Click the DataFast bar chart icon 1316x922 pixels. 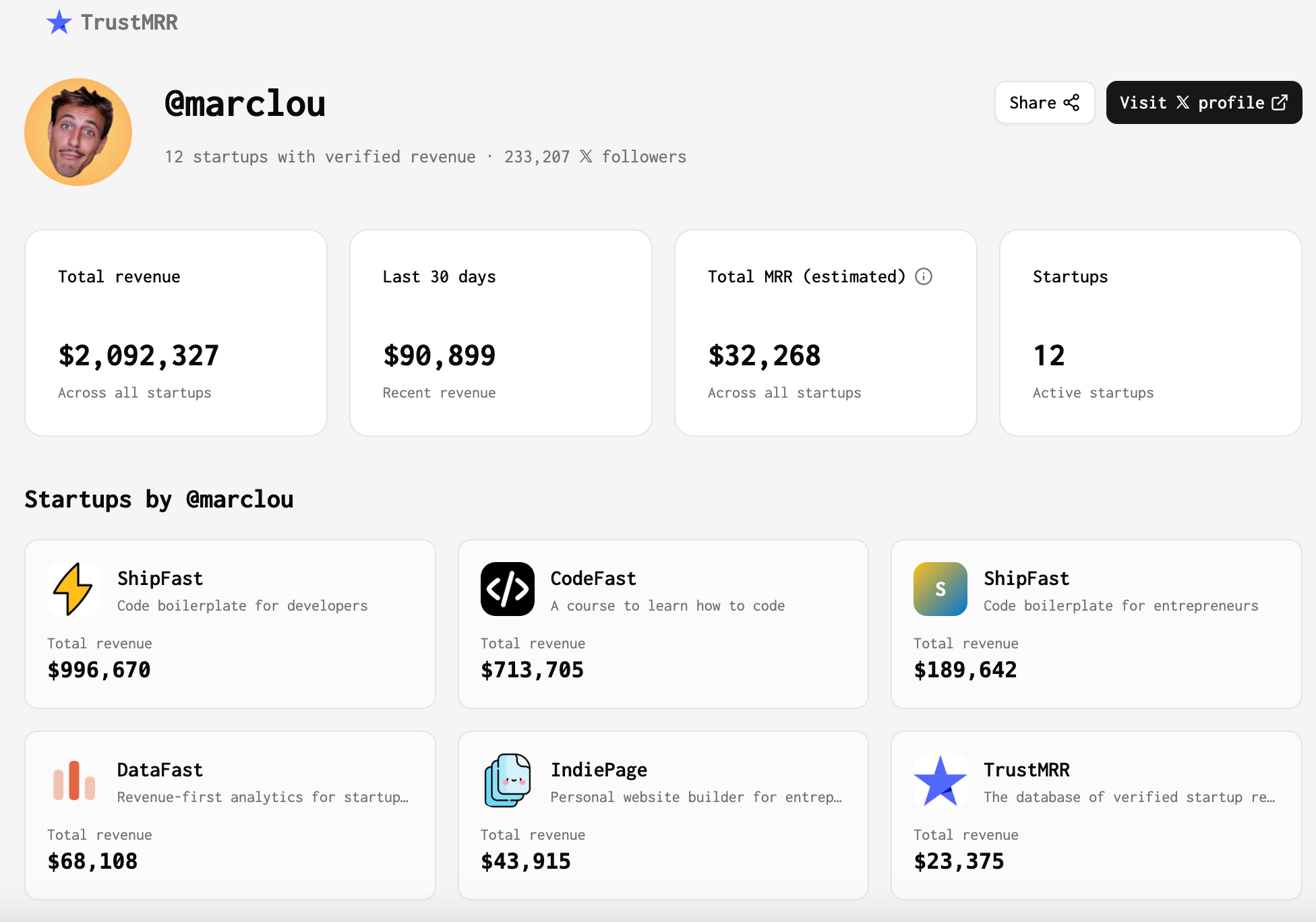click(73, 780)
